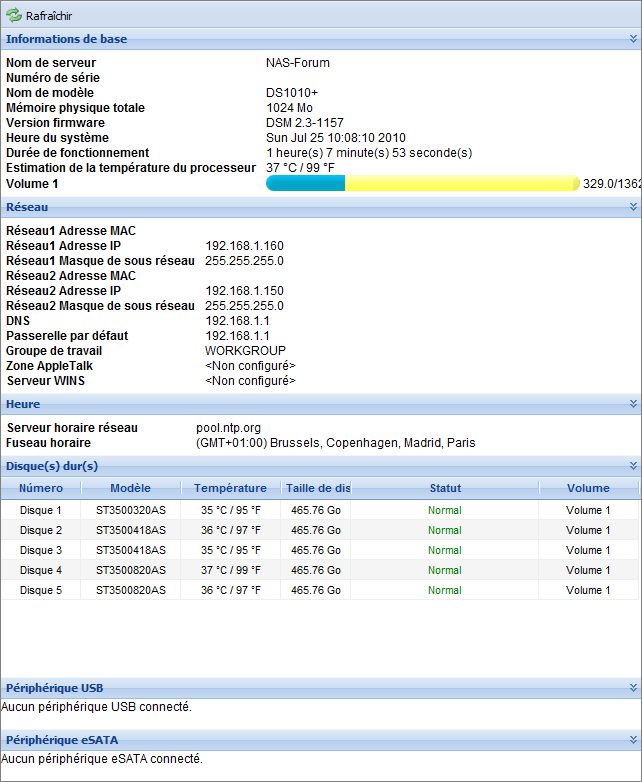The image size is (642, 782).
Task: Sort by the Modèle column header
Action: (x=131, y=488)
